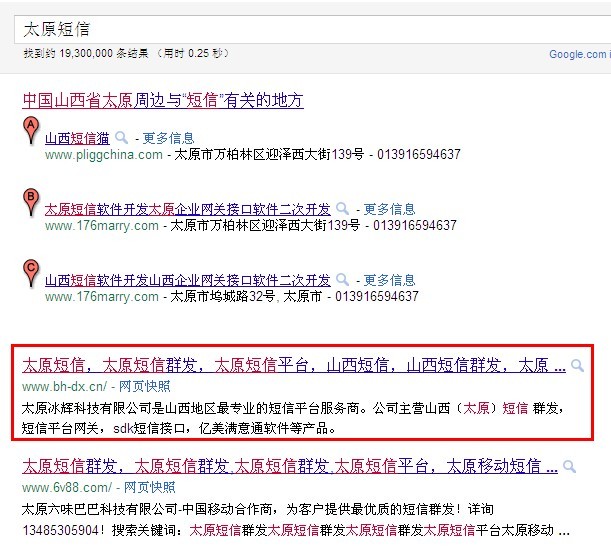Open the Google.com link at top right
611x546 pixels.
580,54
